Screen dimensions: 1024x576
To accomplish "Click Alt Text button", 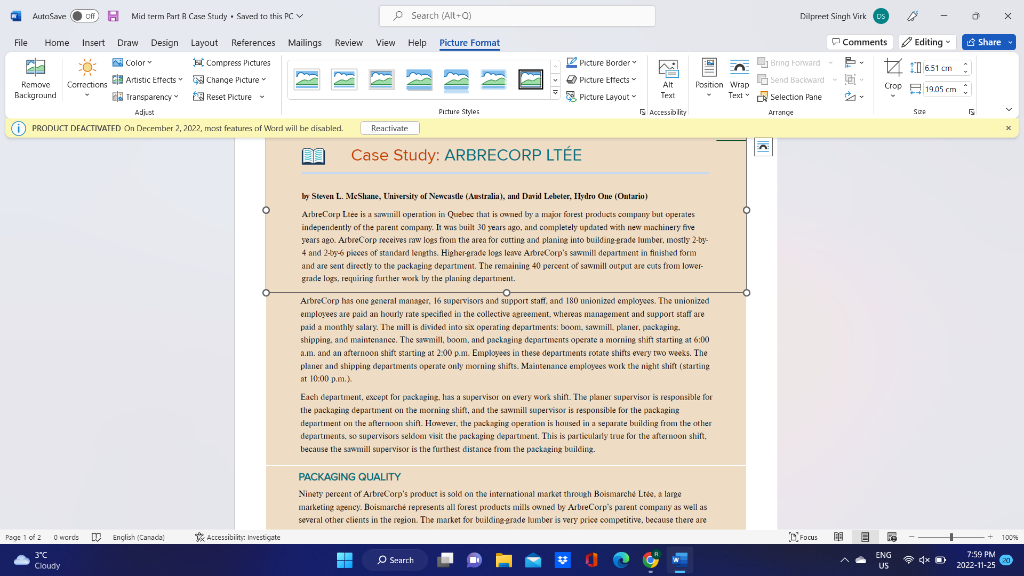I will pyautogui.click(x=667, y=79).
